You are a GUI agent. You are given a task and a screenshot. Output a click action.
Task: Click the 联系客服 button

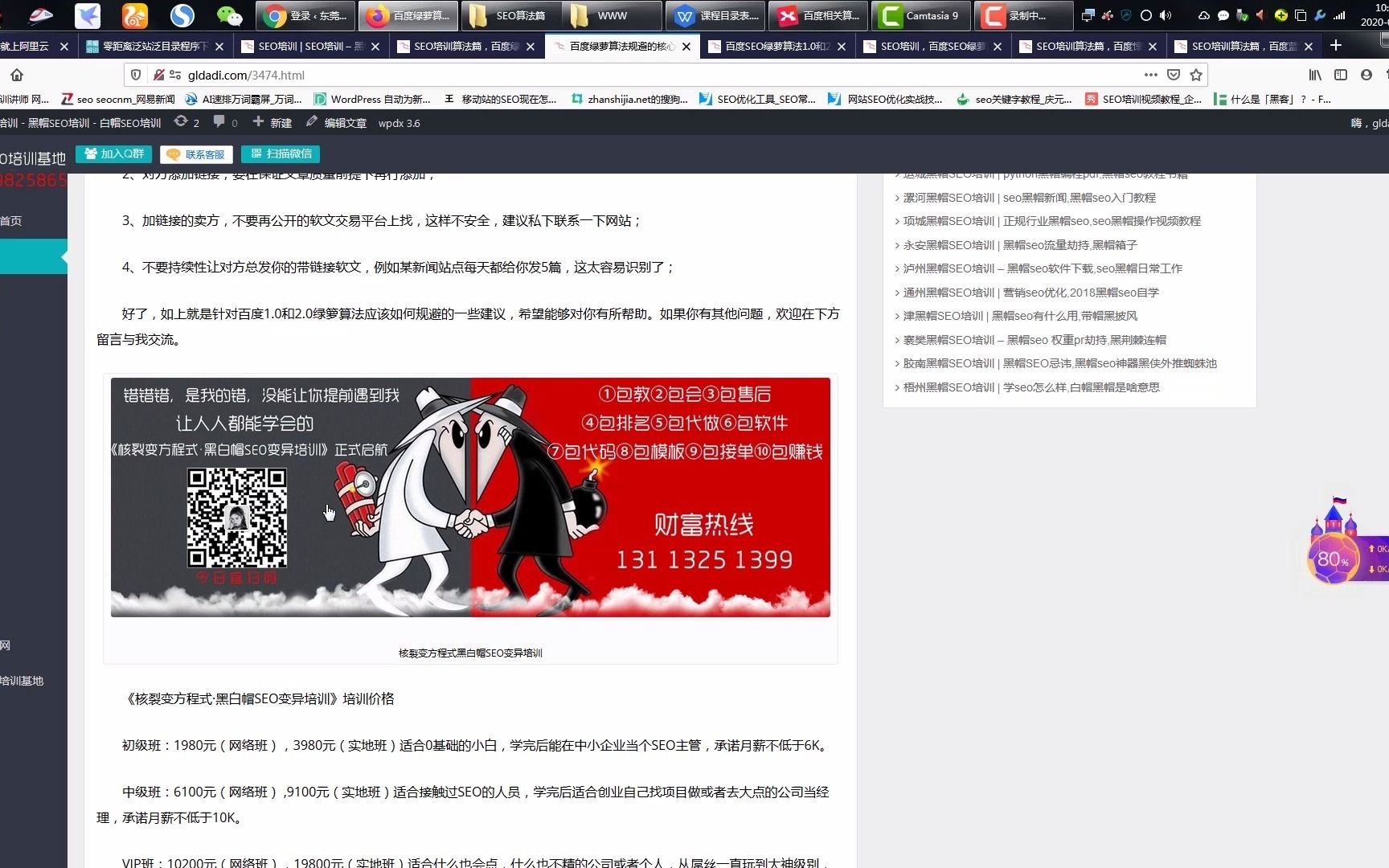[x=196, y=154]
